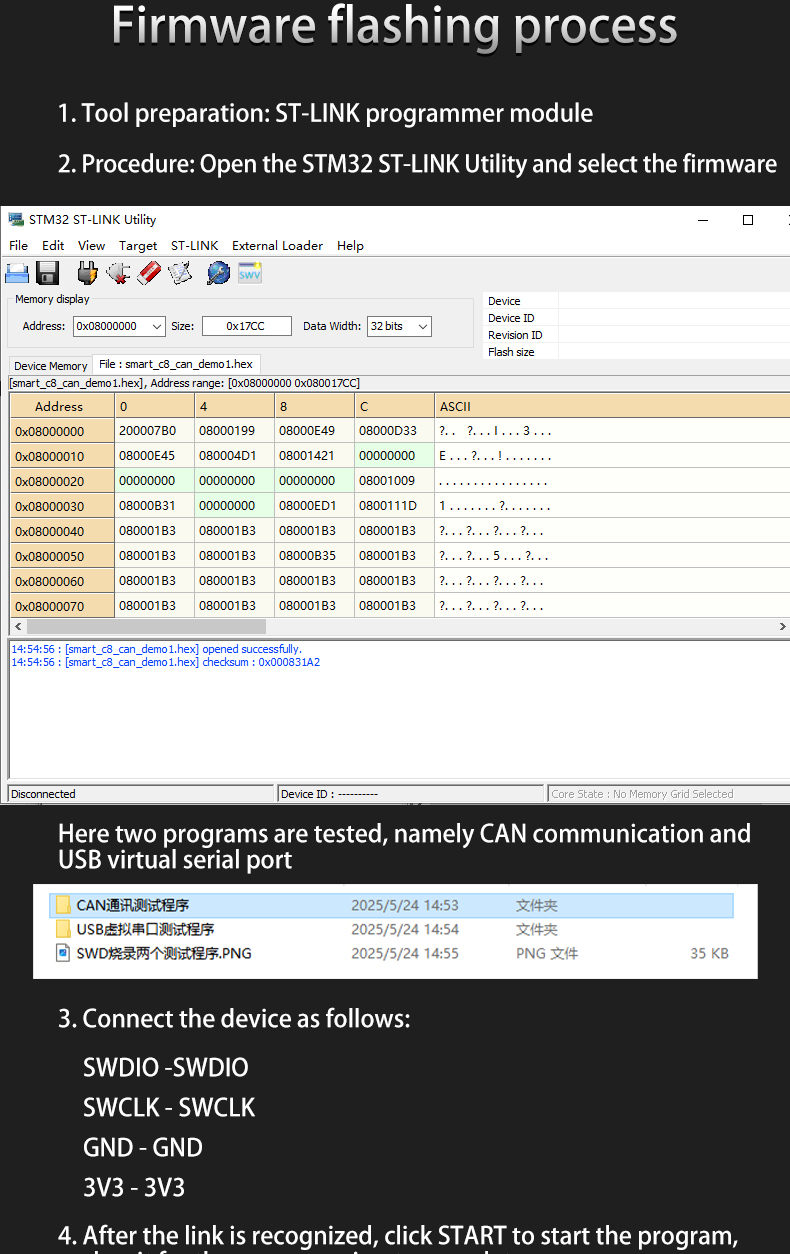Click address row 0x08000050
Image resolution: width=790 pixels, height=1254 pixels.
(x=62, y=556)
